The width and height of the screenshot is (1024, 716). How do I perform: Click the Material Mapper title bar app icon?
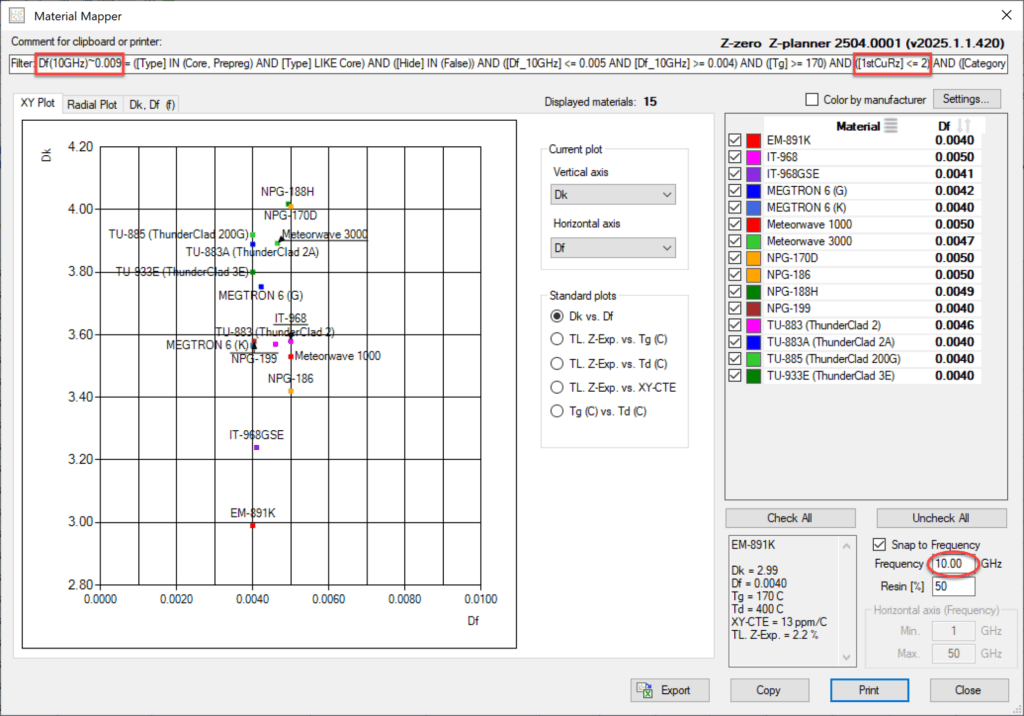tap(15, 15)
